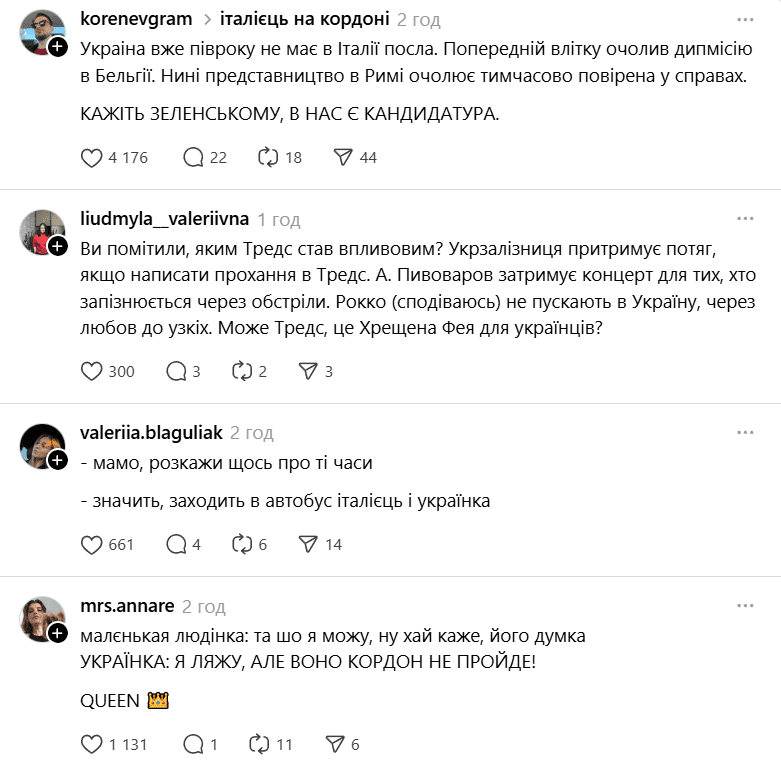Follow korenevgram using avatar plus badge
This screenshot has height=764, width=781.
[58, 47]
